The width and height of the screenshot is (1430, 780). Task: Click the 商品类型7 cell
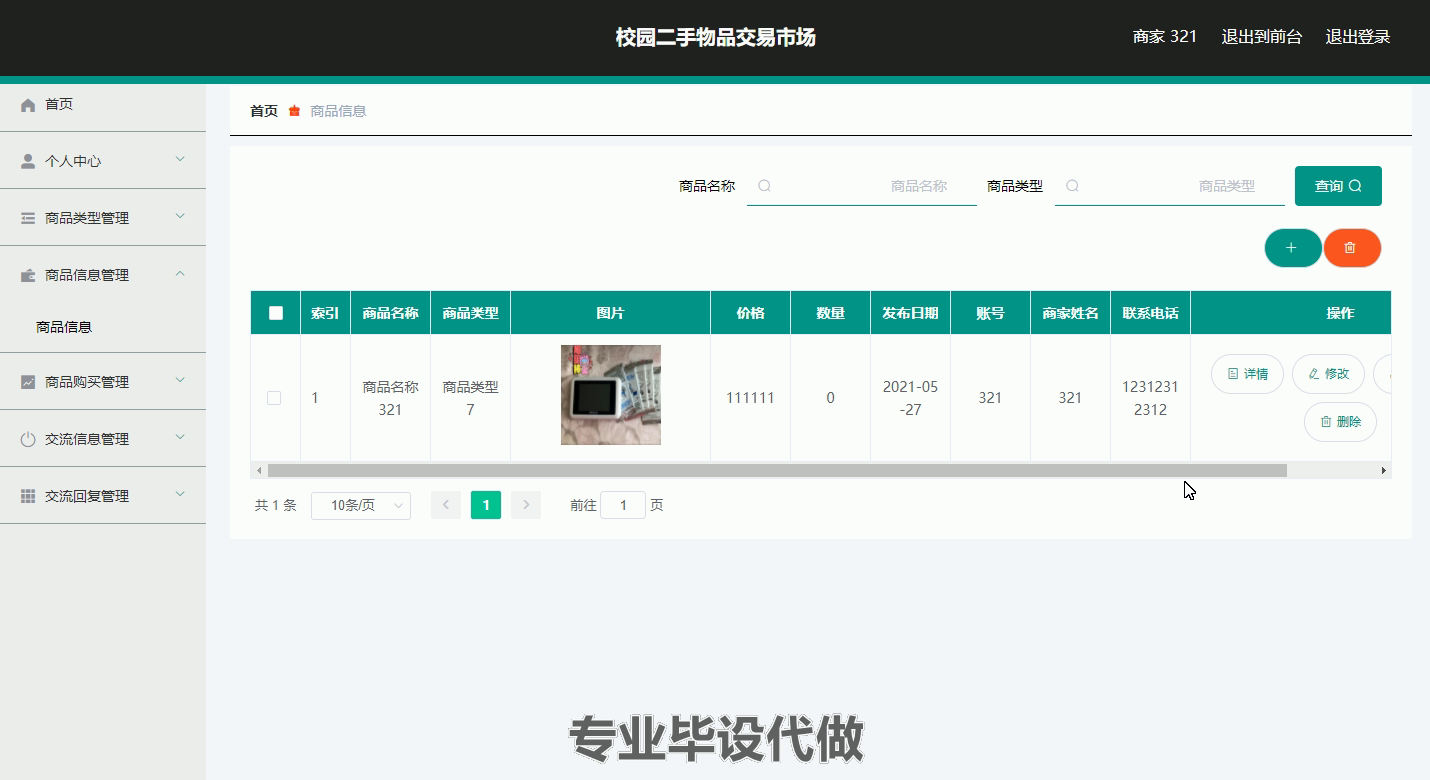(x=471, y=398)
